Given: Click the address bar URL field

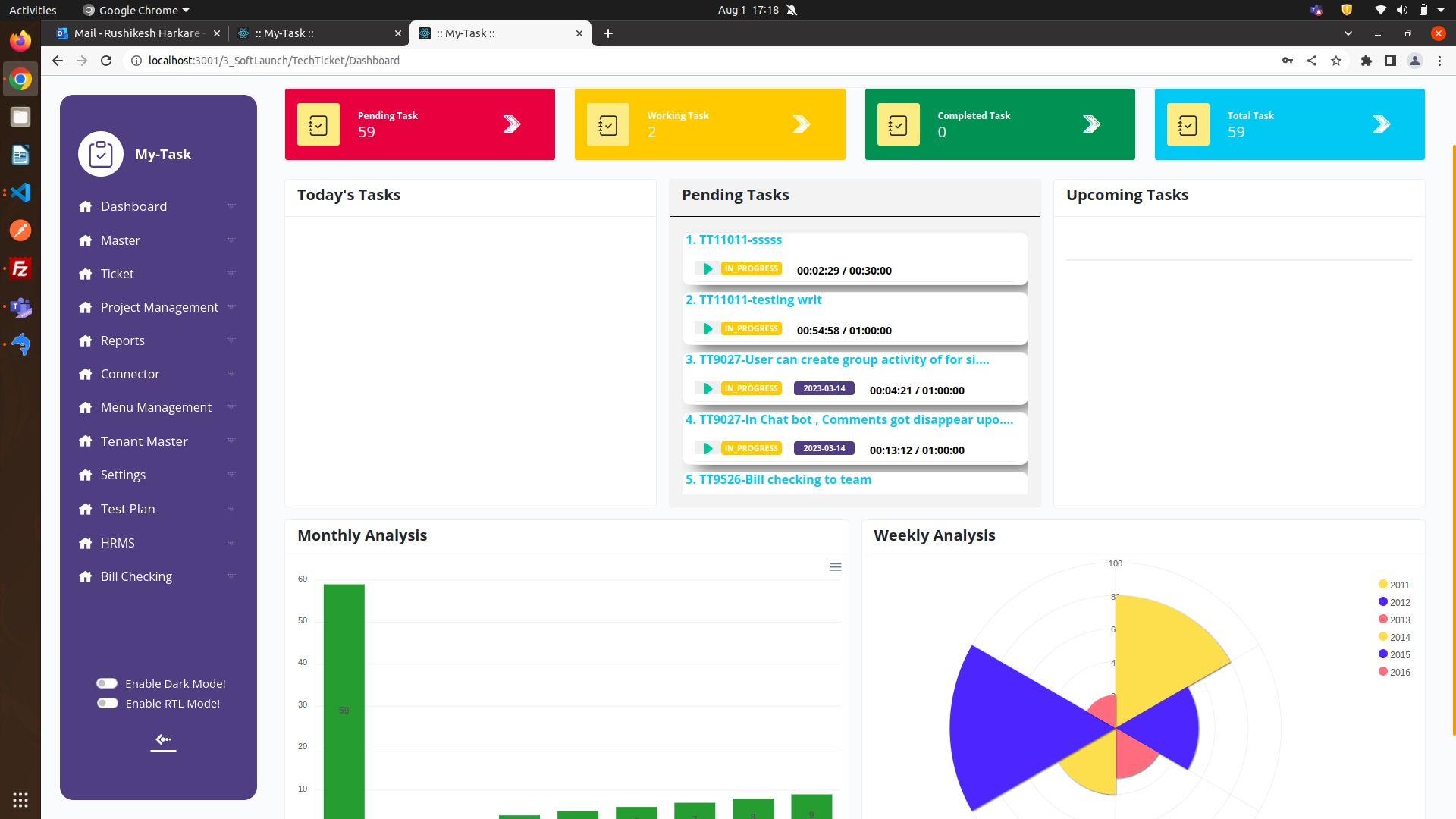Looking at the screenshot, I should [698, 61].
